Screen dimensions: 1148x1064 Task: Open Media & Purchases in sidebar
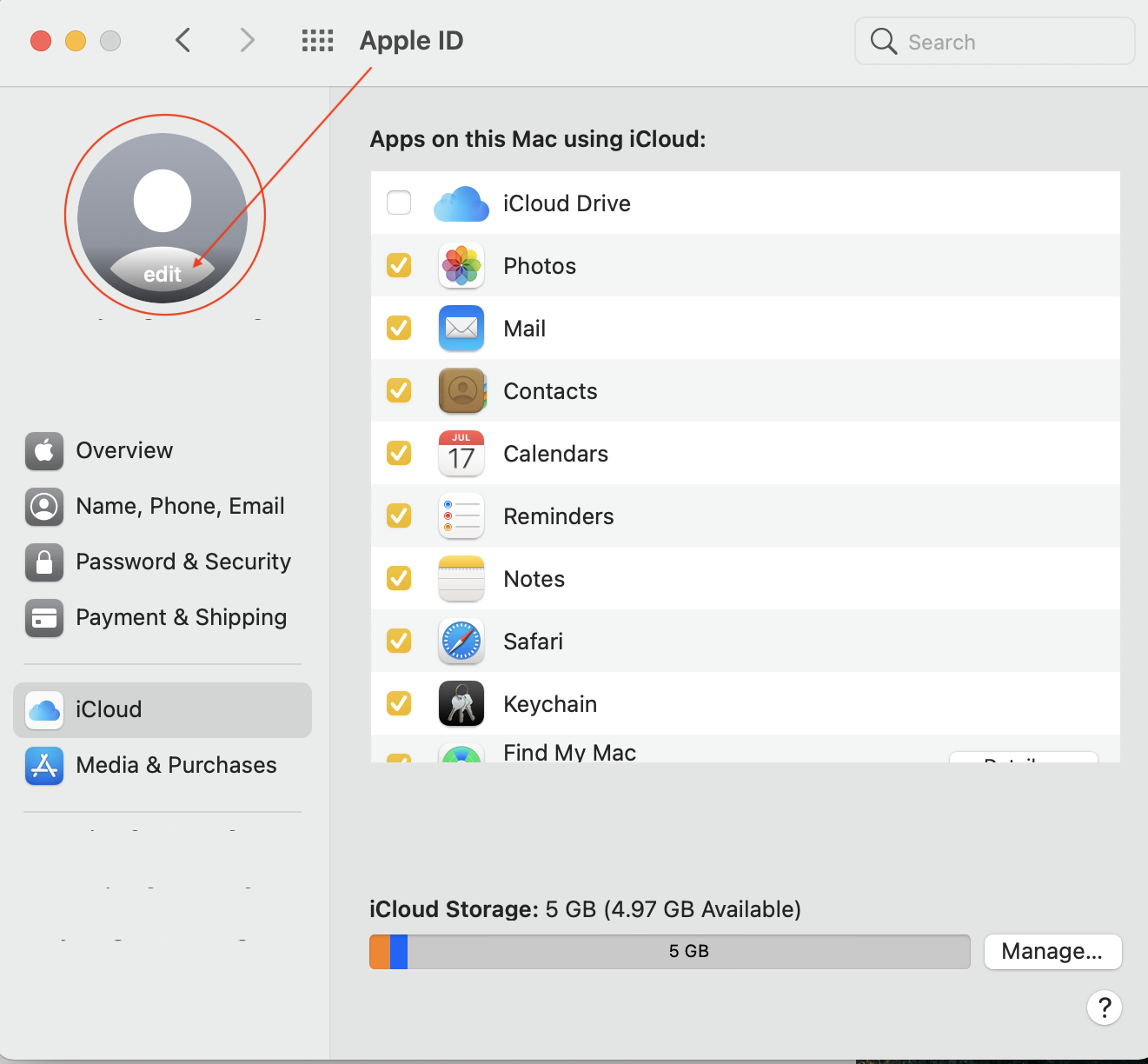pyautogui.click(x=176, y=765)
